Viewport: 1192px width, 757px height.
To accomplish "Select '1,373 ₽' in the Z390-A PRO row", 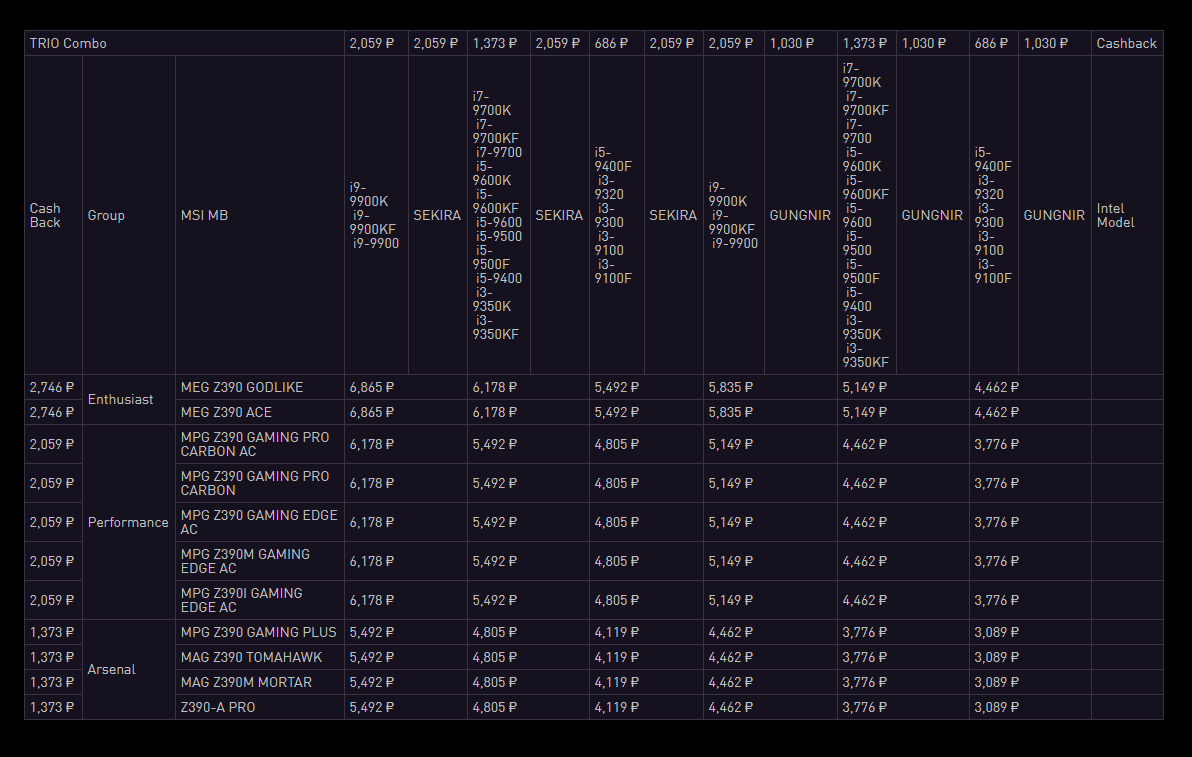I will (x=52, y=707).
